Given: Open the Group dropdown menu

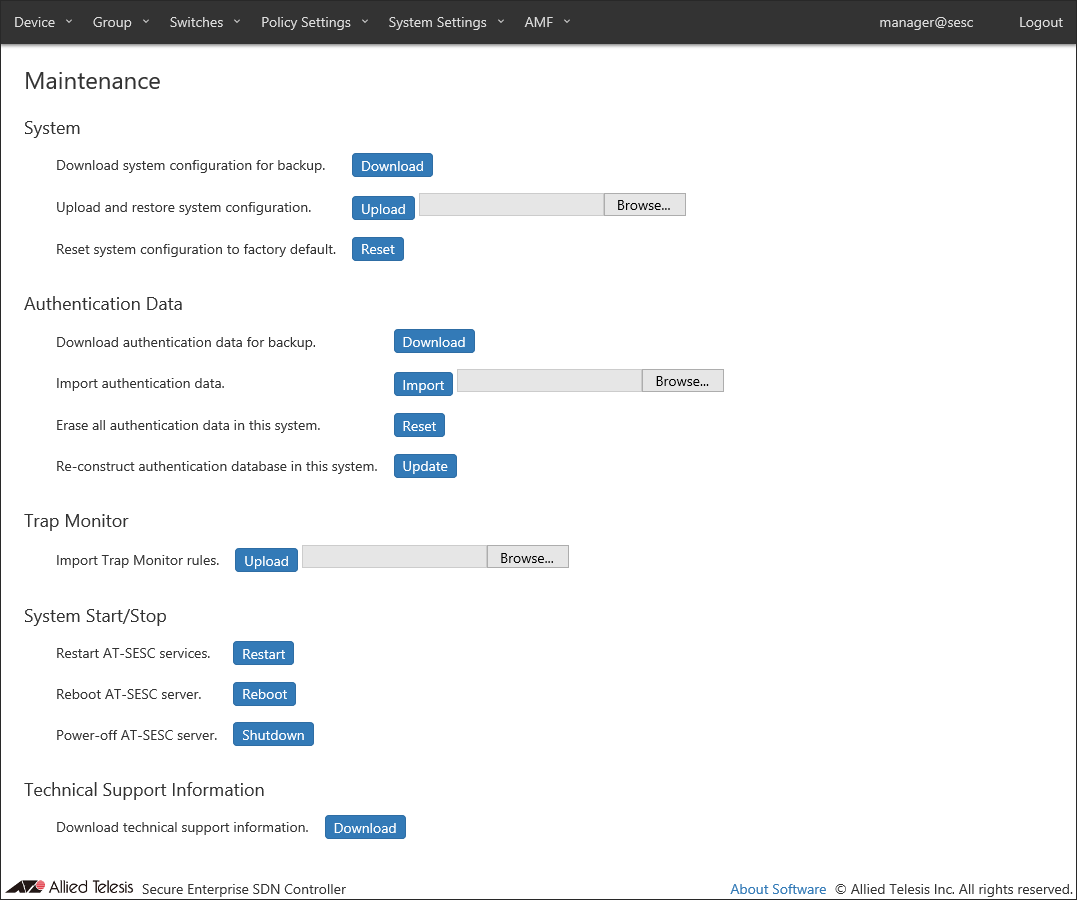Looking at the screenshot, I should click(x=120, y=22).
